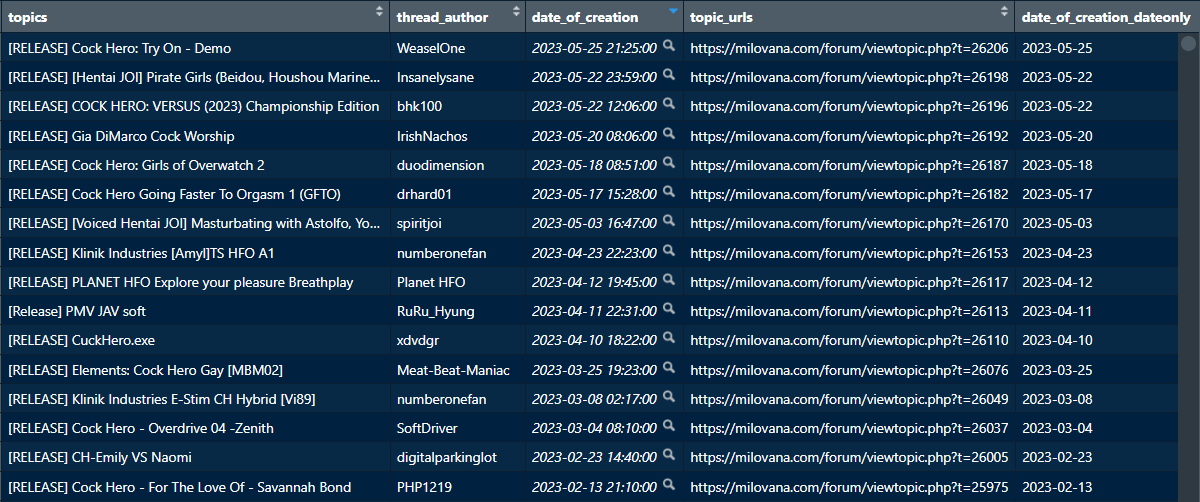Click magnifier icon beside 2023-02-23 14:40:00
The width and height of the screenshot is (1200, 502).
click(668, 457)
